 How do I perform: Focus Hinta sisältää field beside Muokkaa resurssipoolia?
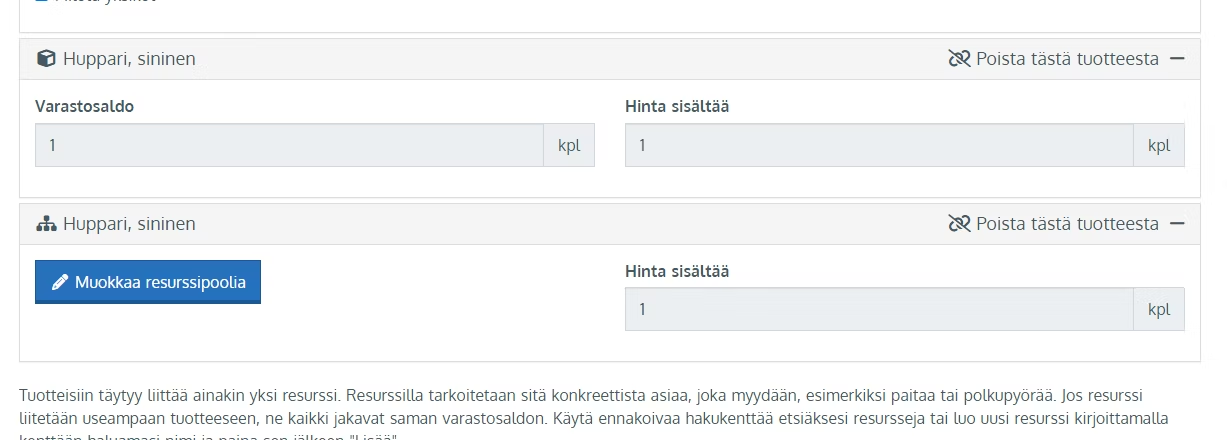pyautogui.click(x=880, y=309)
